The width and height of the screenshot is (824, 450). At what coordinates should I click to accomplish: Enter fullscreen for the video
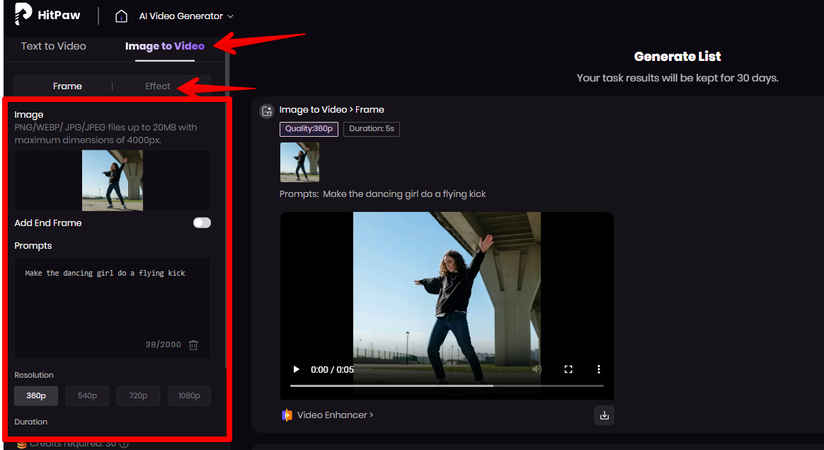pyautogui.click(x=568, y=370)
